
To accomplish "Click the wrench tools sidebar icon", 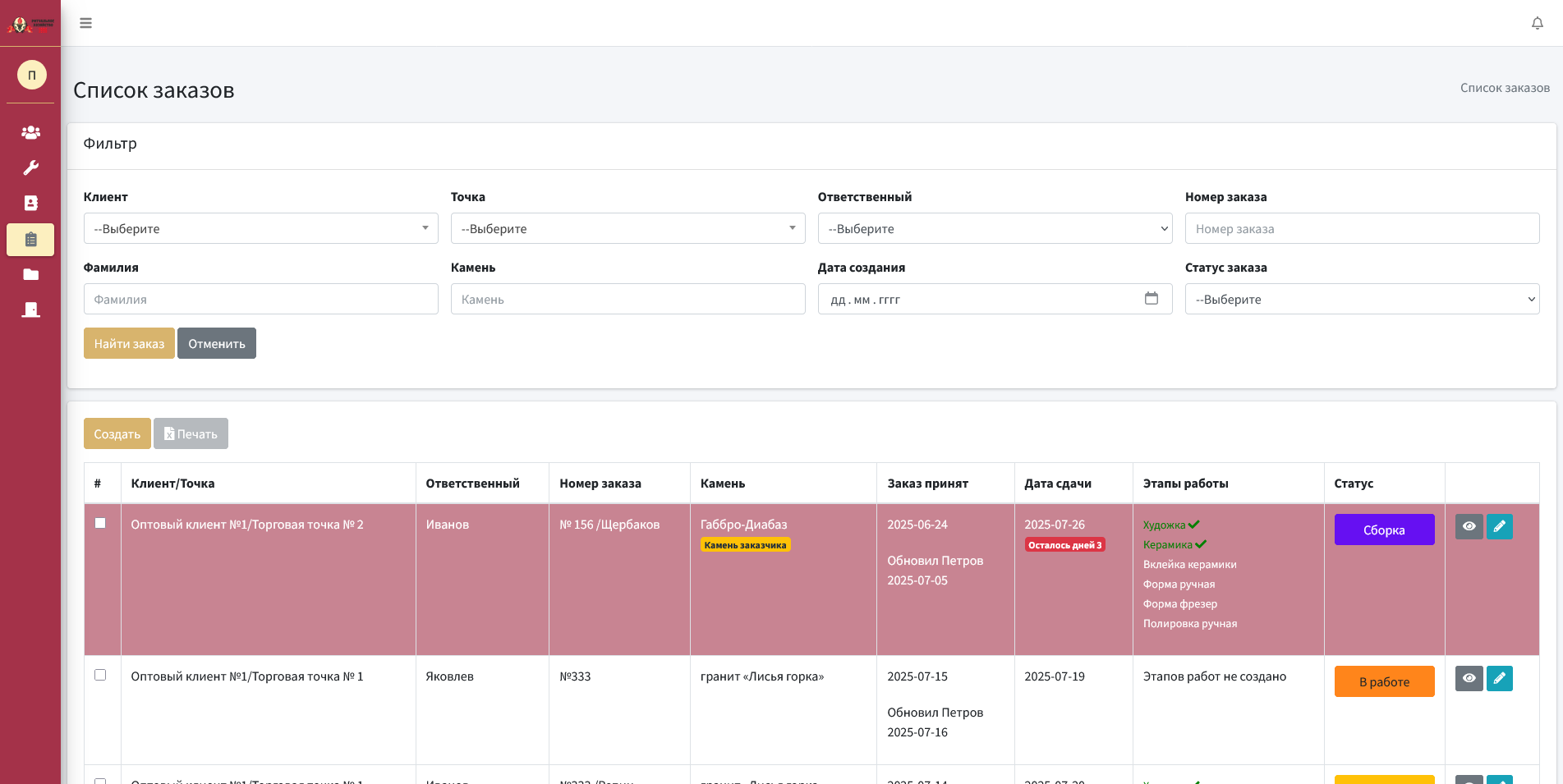I will [x=30, y=167].
